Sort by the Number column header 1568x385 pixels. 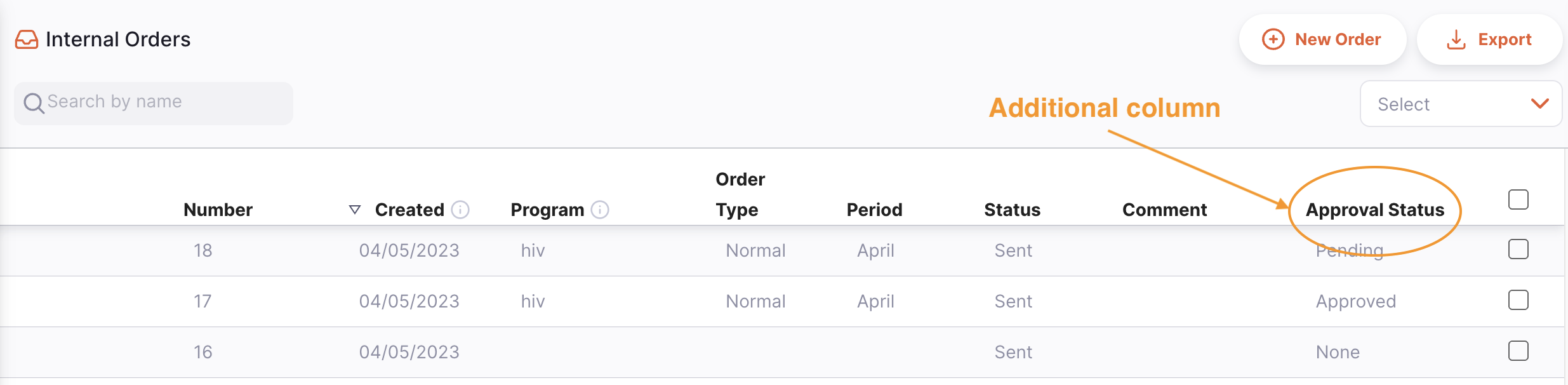click(x=218, y=210)
